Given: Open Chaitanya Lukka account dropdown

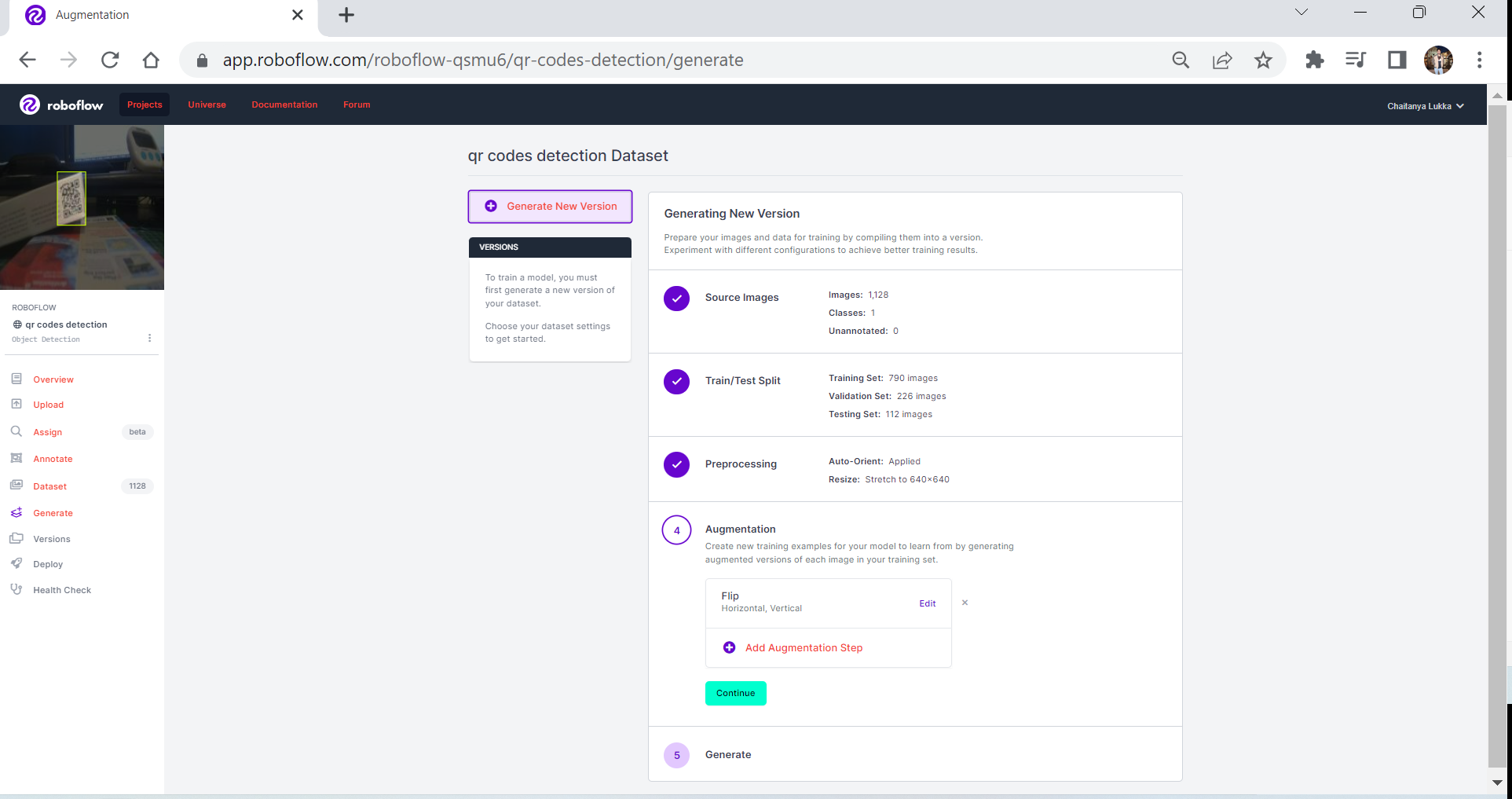Looking at the screenshot, I should point(1425,106).
